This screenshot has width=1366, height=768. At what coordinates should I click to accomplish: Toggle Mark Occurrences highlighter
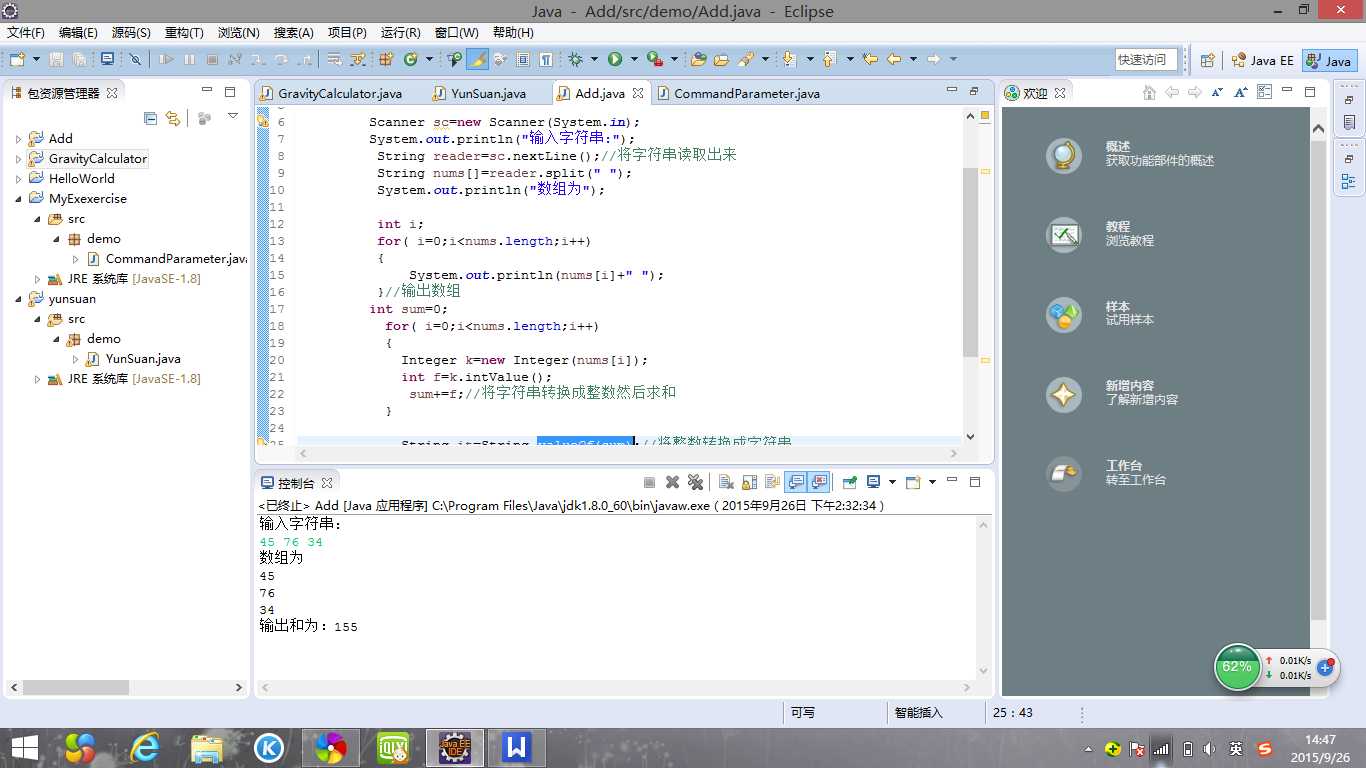tap(478, 60)
